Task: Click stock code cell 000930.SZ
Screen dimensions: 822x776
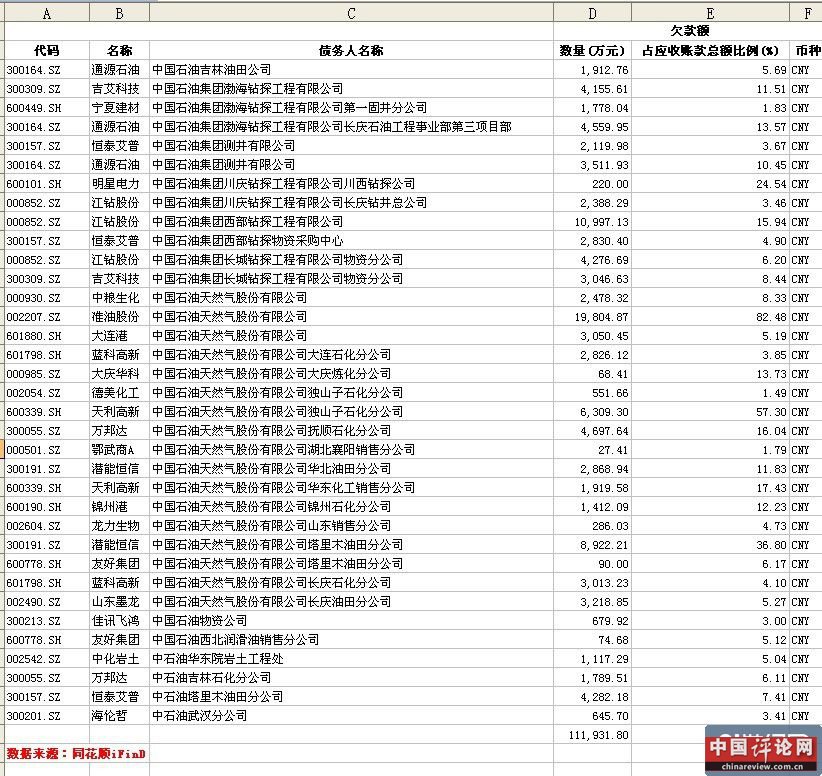Action: point(47,298)
